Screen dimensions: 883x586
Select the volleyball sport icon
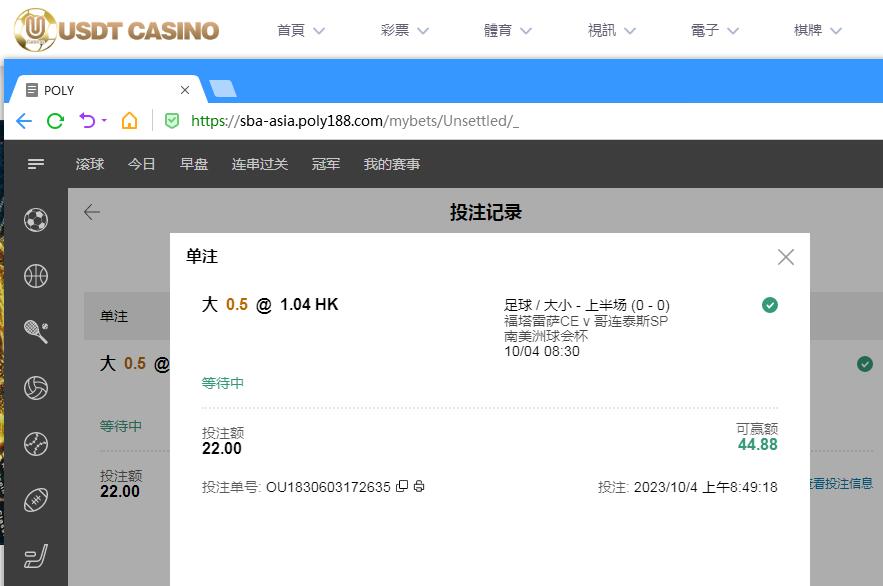coord(36,388)
